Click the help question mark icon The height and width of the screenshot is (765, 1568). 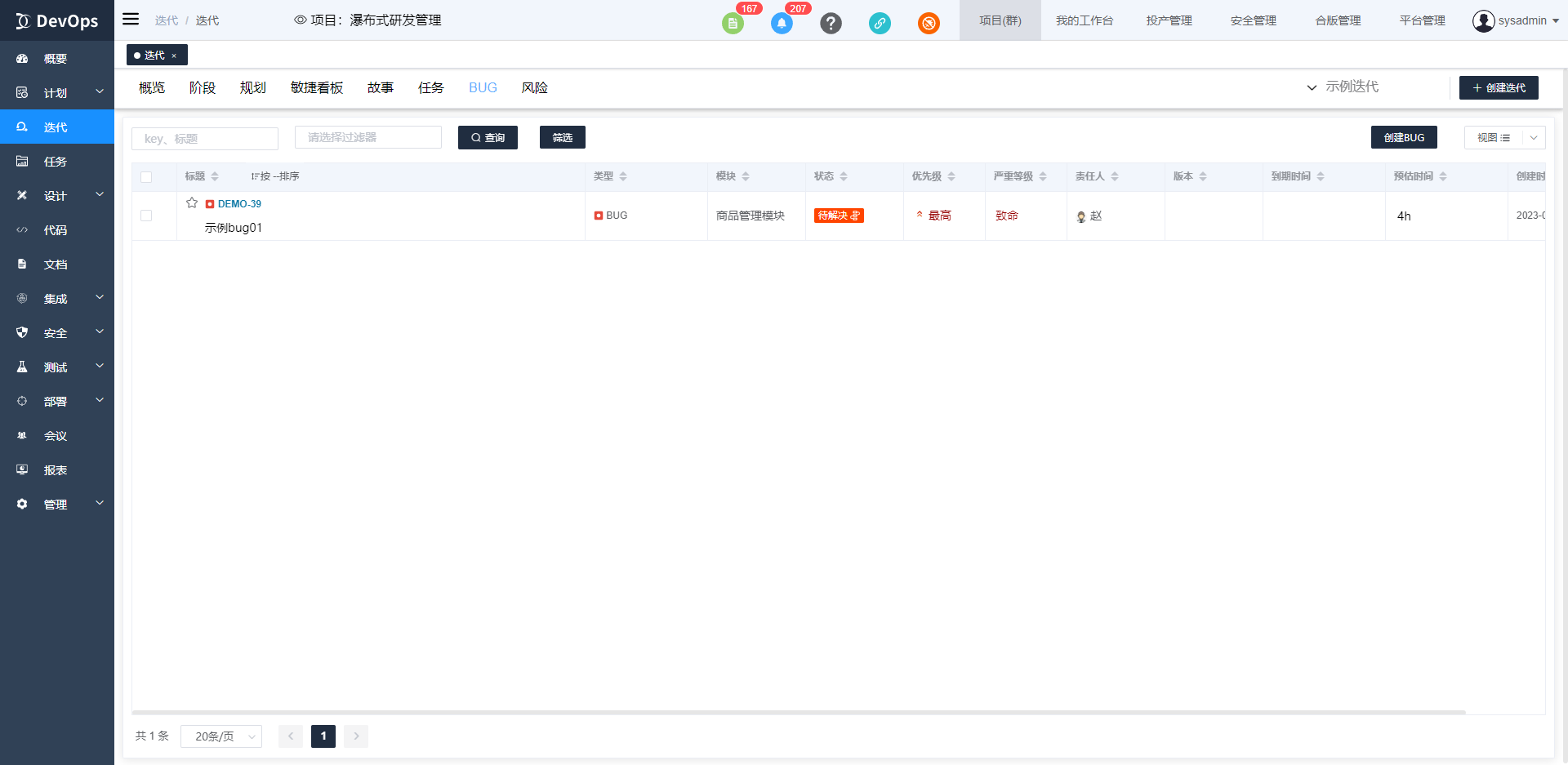click(x=831, y=24)
